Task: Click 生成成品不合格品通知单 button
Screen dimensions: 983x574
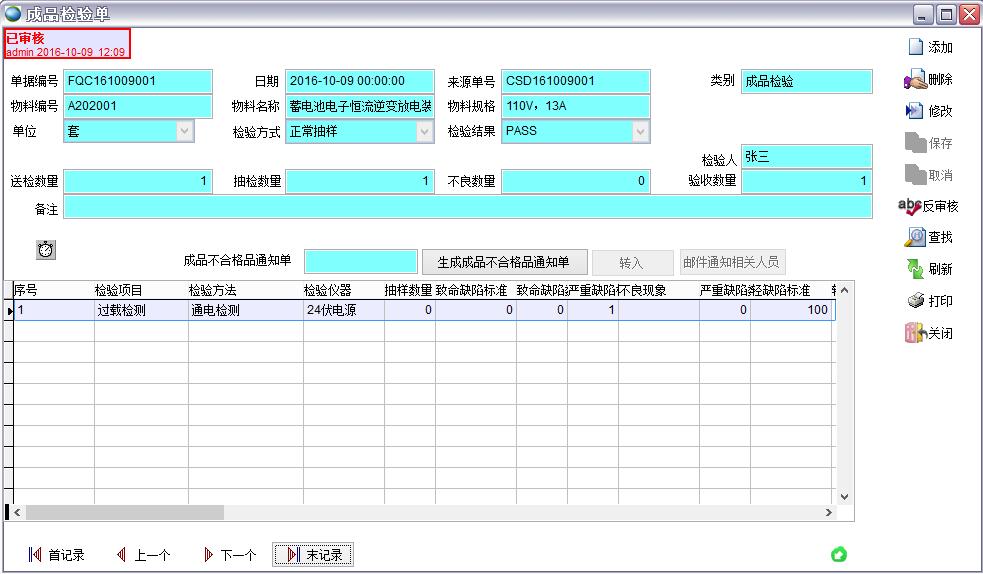Action: [503, 262]
